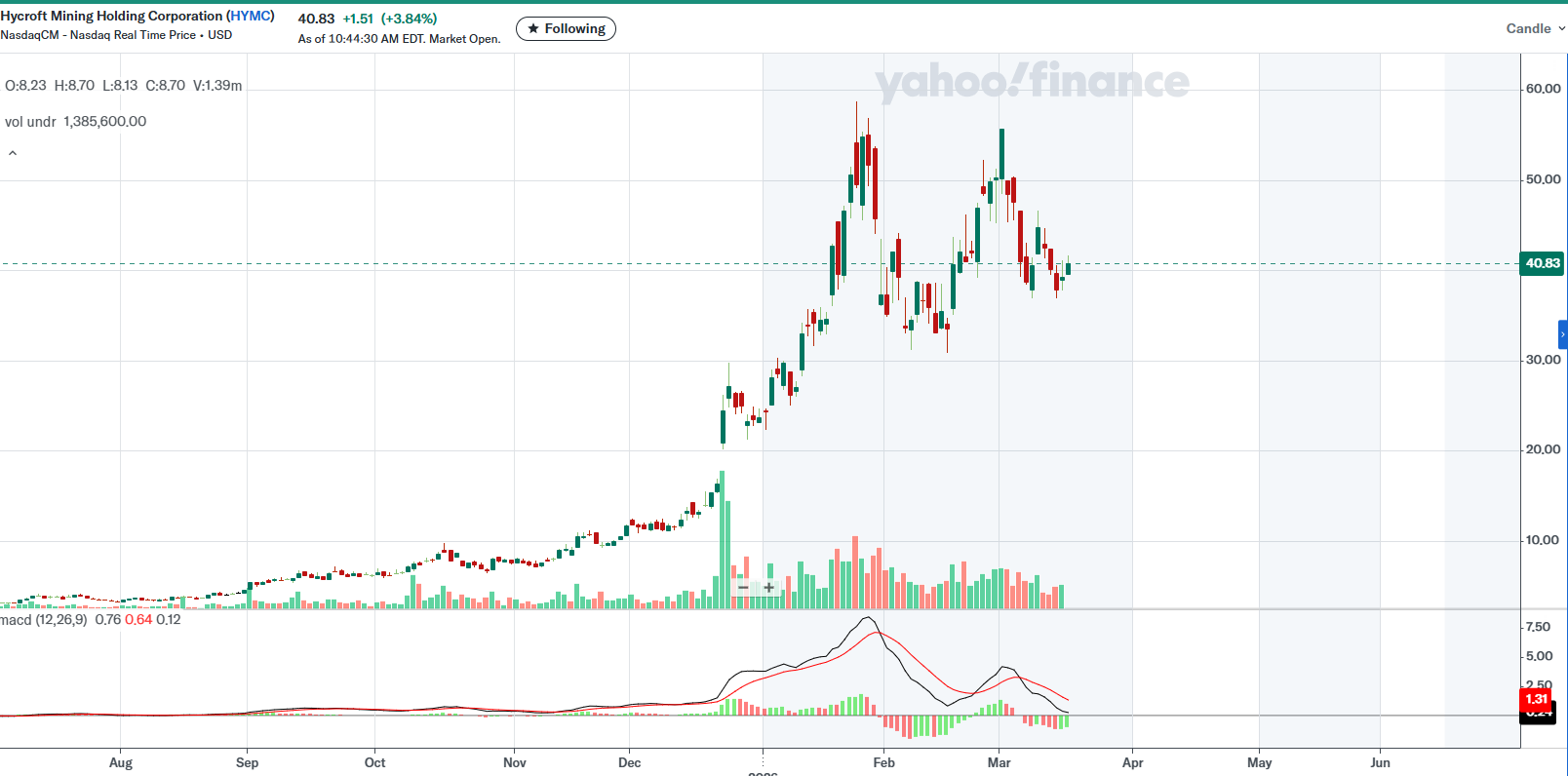Click the green 40.83 current price tag
Viewport: 1568px width, 776px height.
[1542, 263]
